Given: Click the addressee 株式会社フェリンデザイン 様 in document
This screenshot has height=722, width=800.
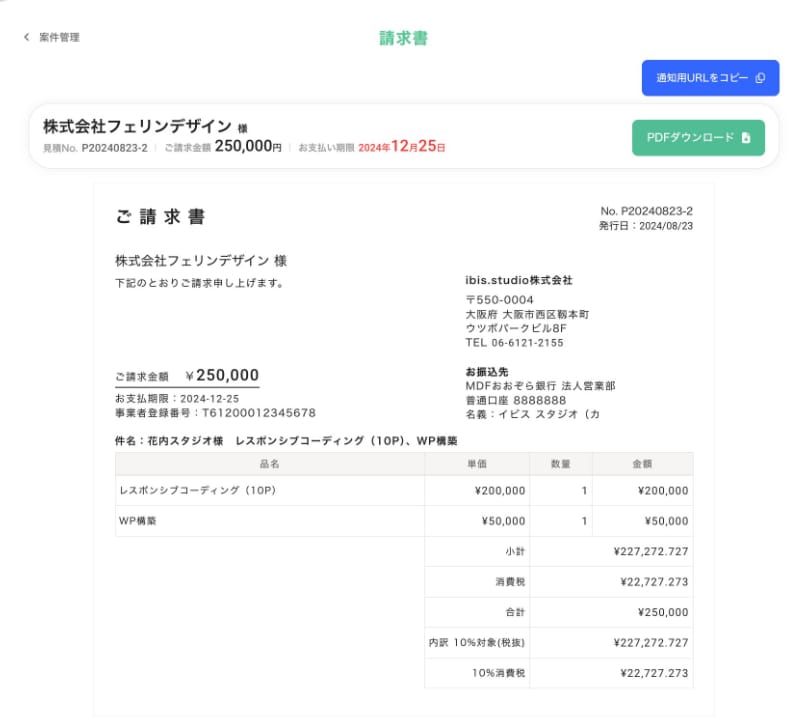Looking at the screenshot, I should pos(201,261).
